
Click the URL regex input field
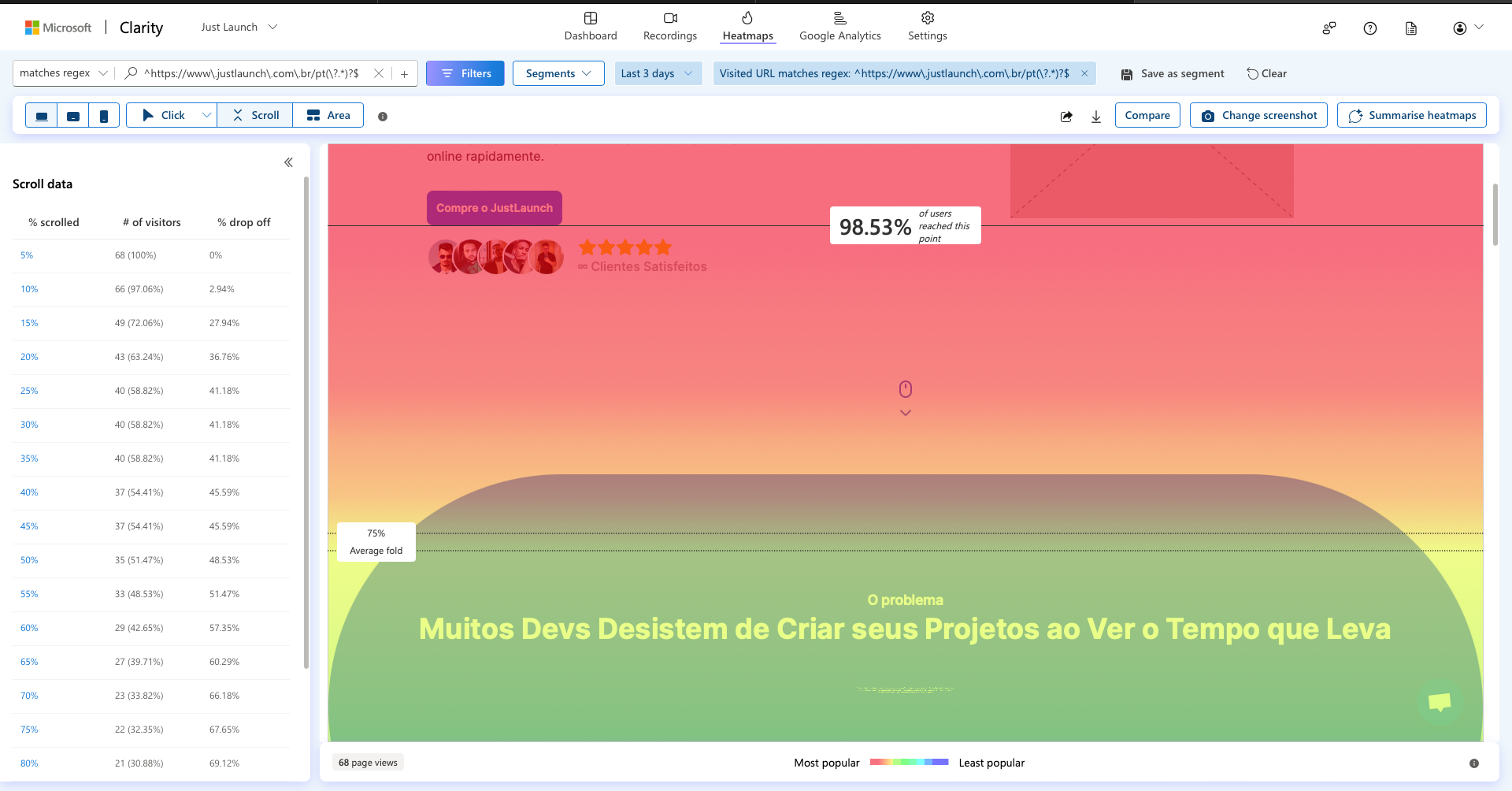coord(252,73)
